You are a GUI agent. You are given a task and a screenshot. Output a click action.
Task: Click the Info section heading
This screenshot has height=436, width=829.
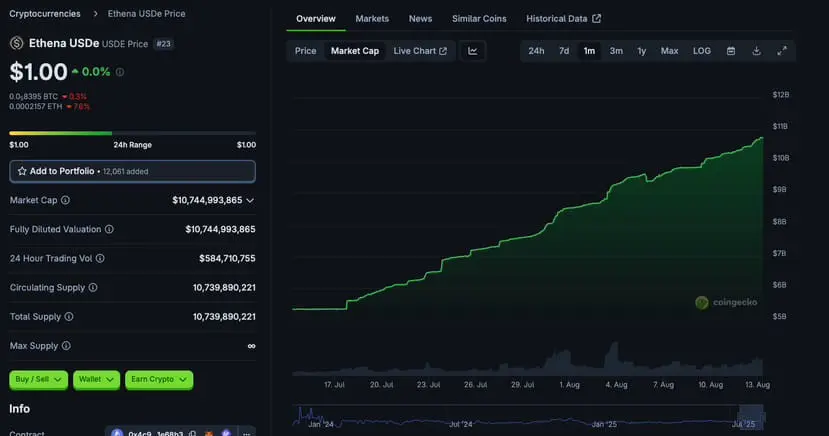tap(20, 409)
